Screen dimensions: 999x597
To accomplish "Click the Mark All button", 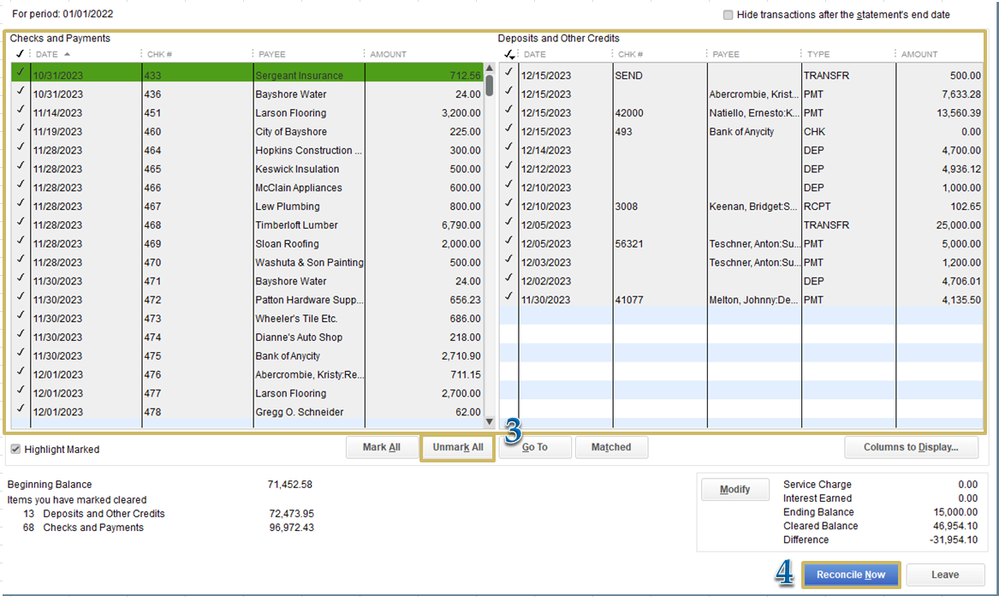I will [382, 447].
